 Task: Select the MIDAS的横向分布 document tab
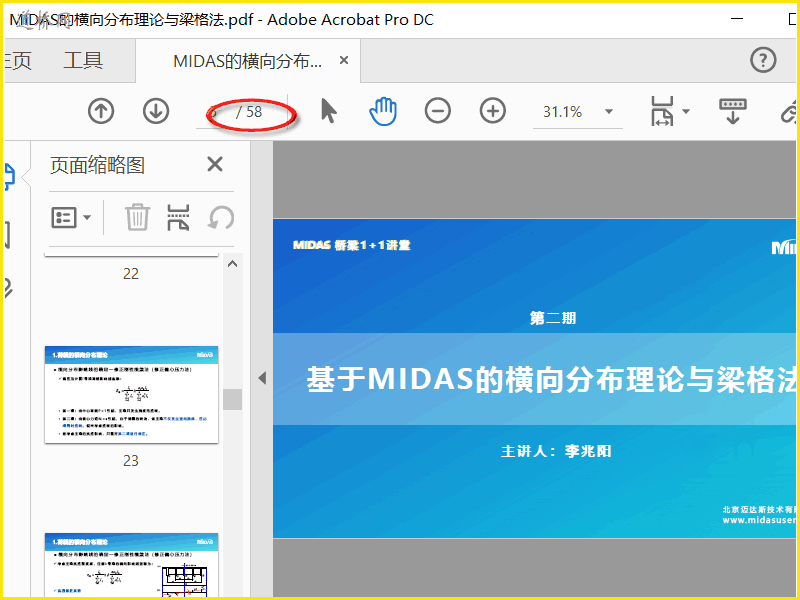tap(248, 61)
